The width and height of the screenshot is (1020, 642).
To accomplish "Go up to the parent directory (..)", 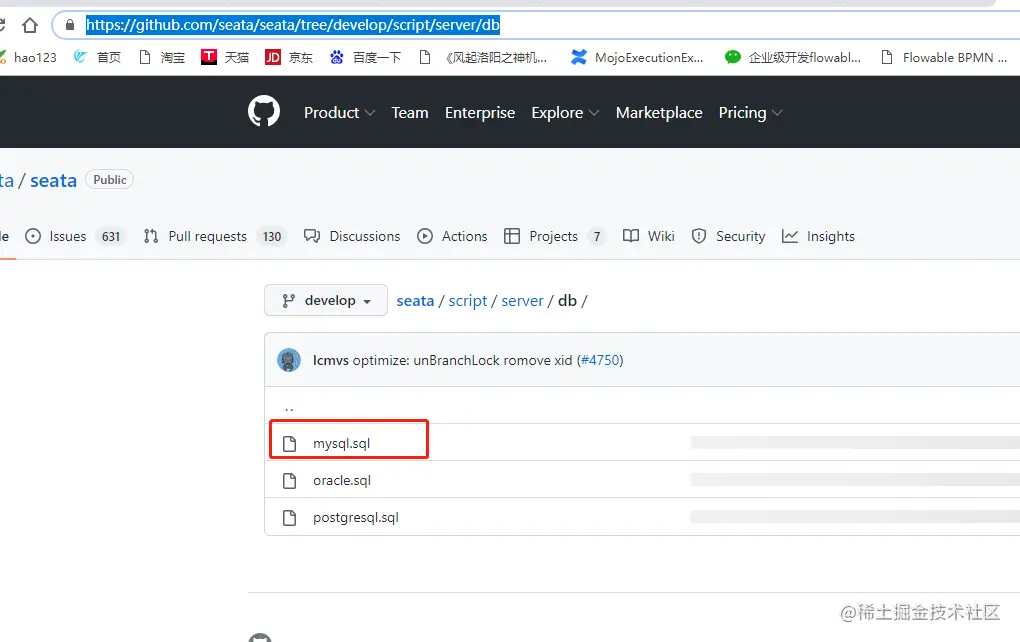I will click(x=289, y=408).
